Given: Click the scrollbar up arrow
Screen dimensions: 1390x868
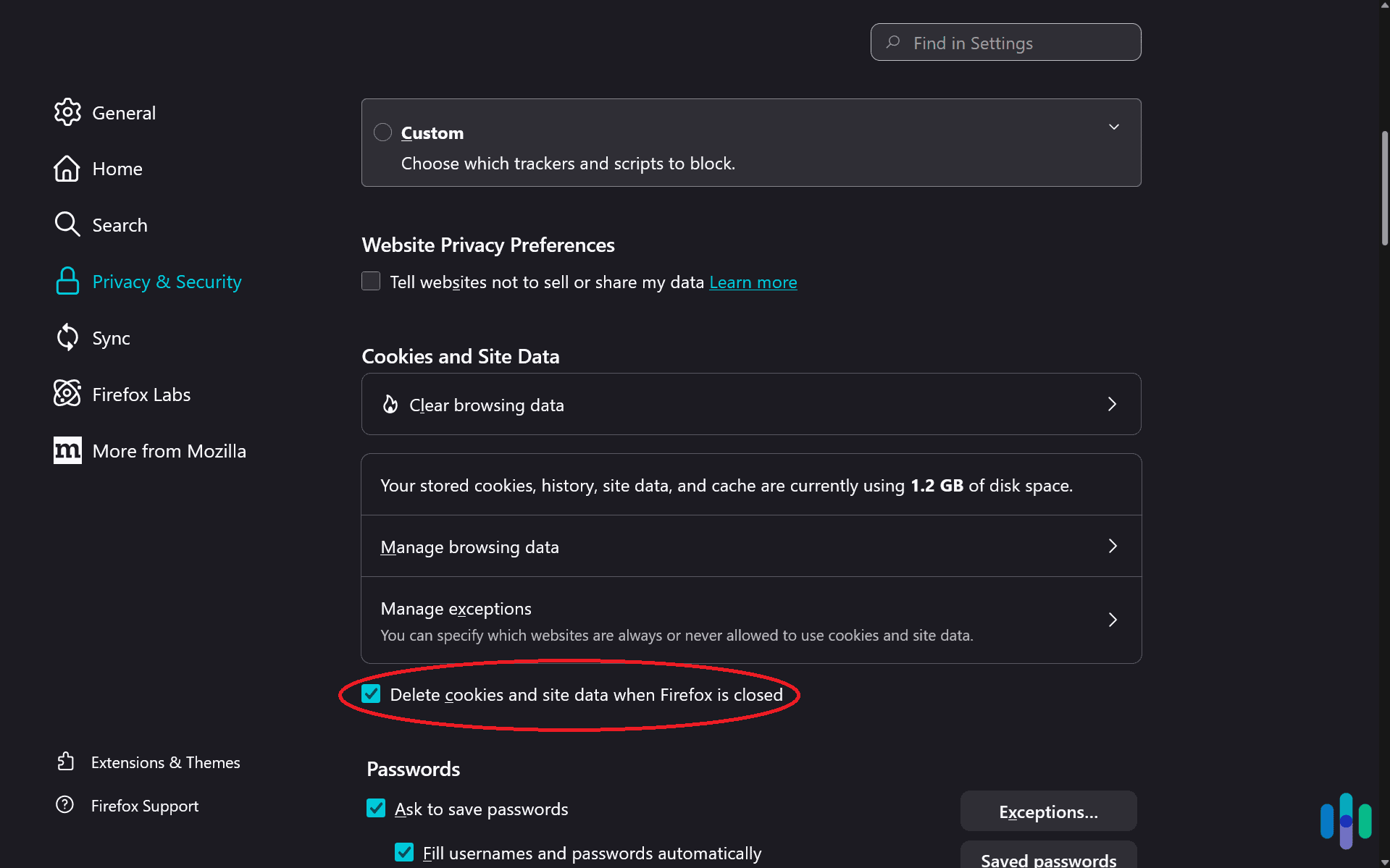Looking at the screenshot, I should (1385, 5).
